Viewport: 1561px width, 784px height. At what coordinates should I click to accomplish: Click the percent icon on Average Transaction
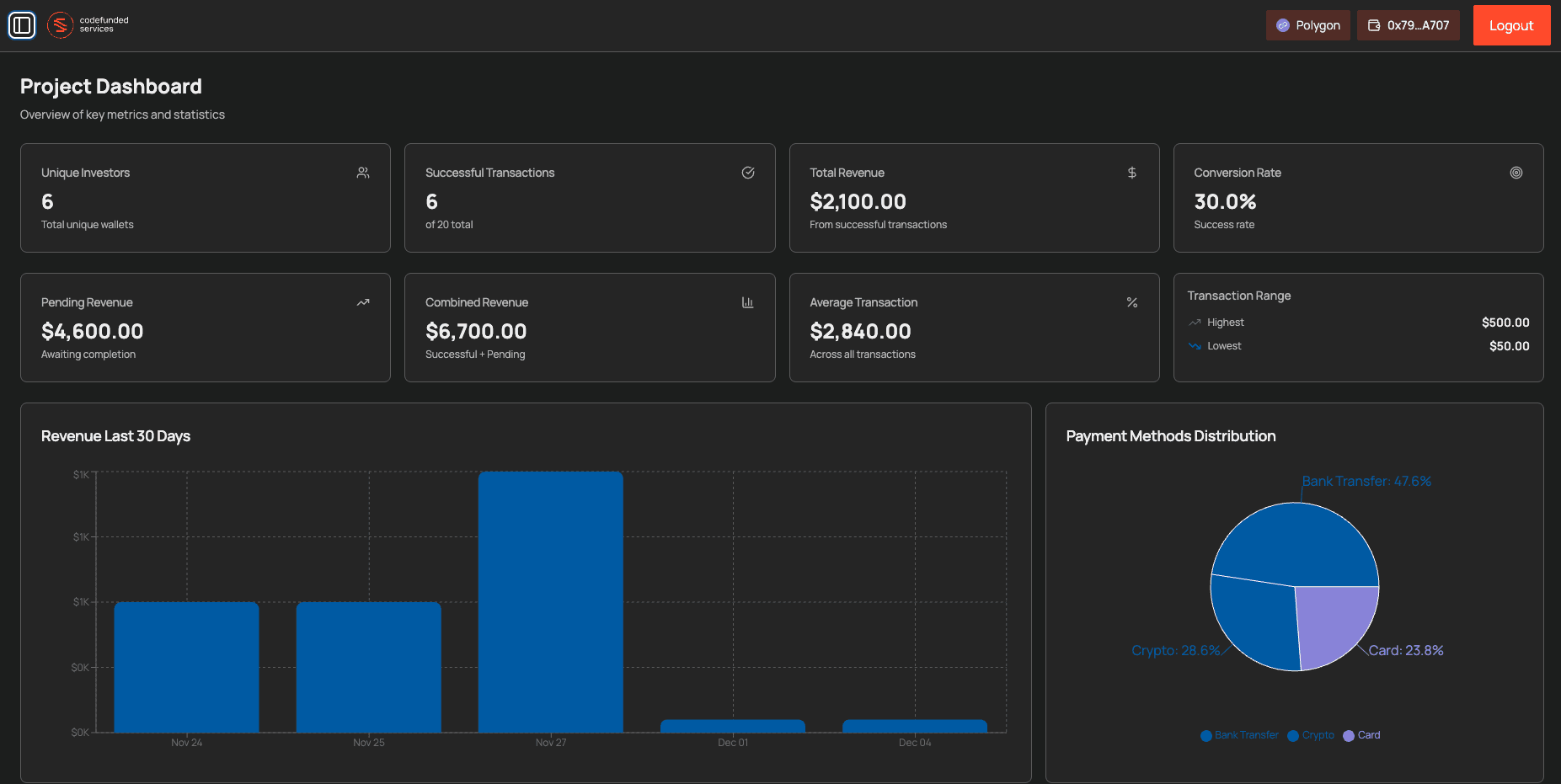[1131, 302]
